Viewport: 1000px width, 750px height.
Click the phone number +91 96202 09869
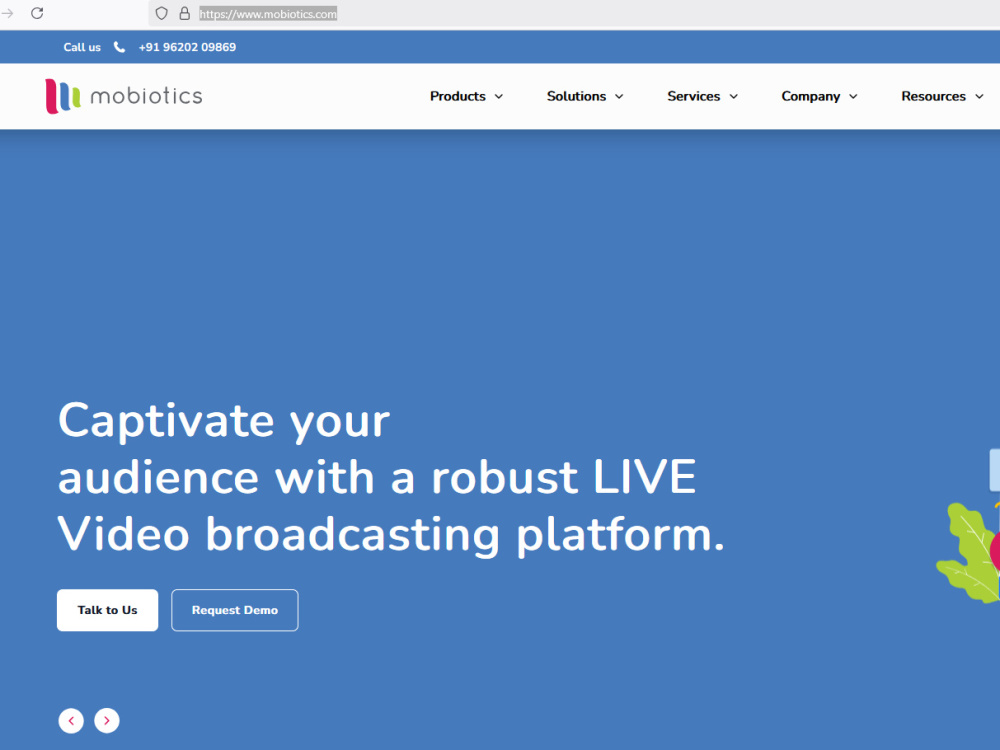coord(187,47)
